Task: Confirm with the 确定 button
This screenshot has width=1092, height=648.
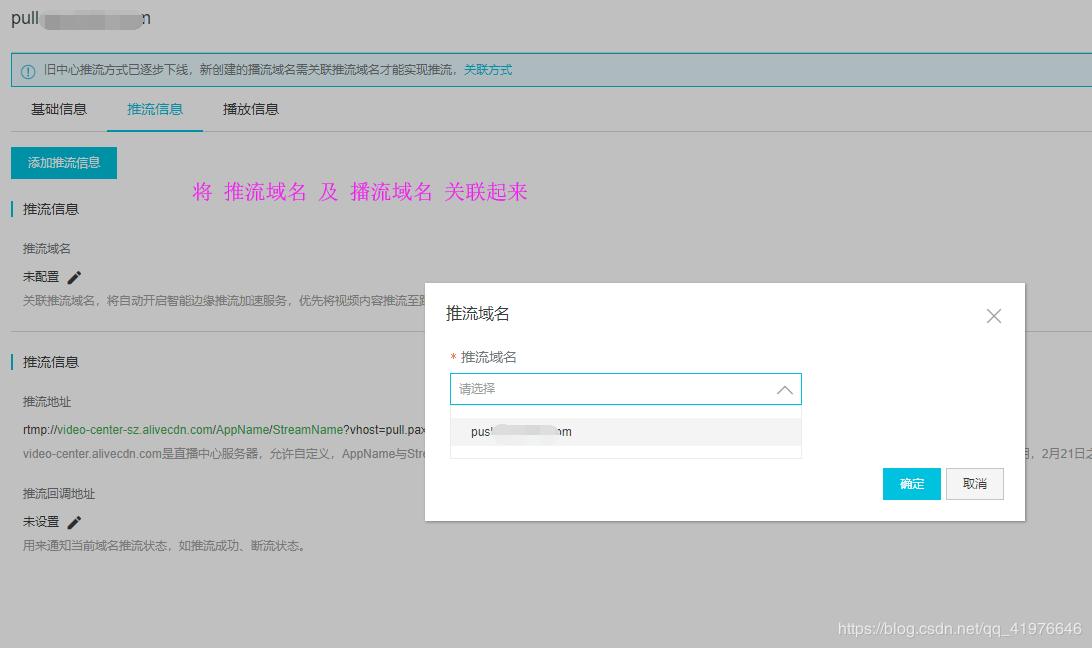Action: click(912, 484)
